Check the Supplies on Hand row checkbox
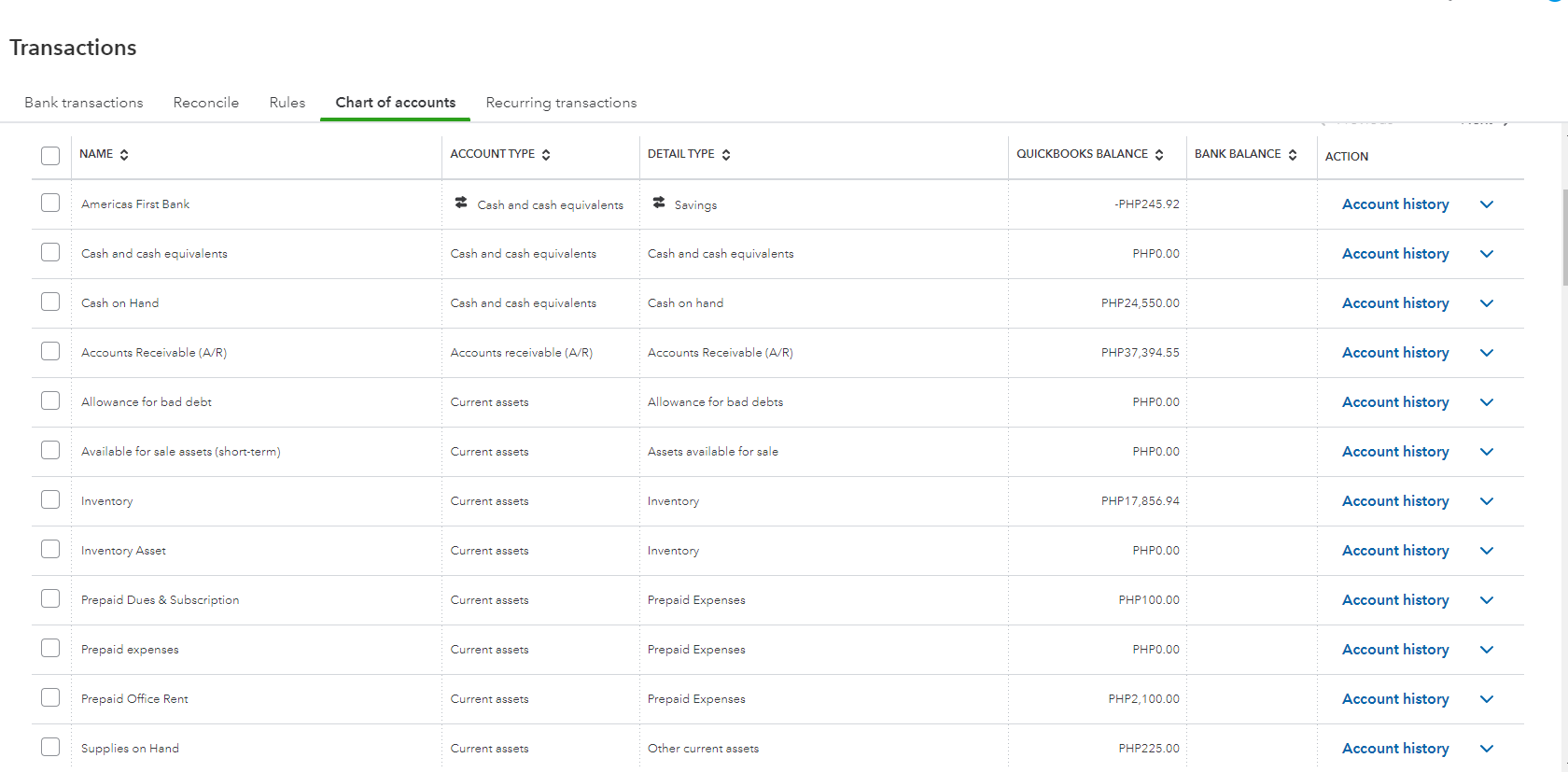The width and height of the screenshot is (1568, 772). [x=50, y=747]
